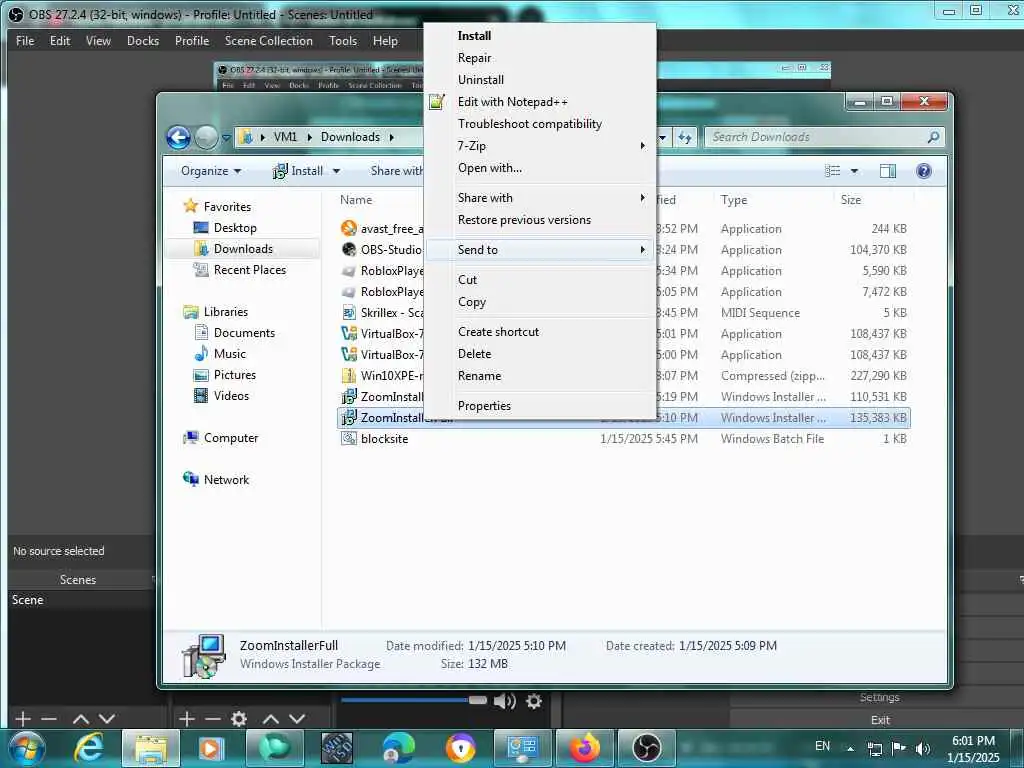Expand the Send to submenu

[539, 249]
